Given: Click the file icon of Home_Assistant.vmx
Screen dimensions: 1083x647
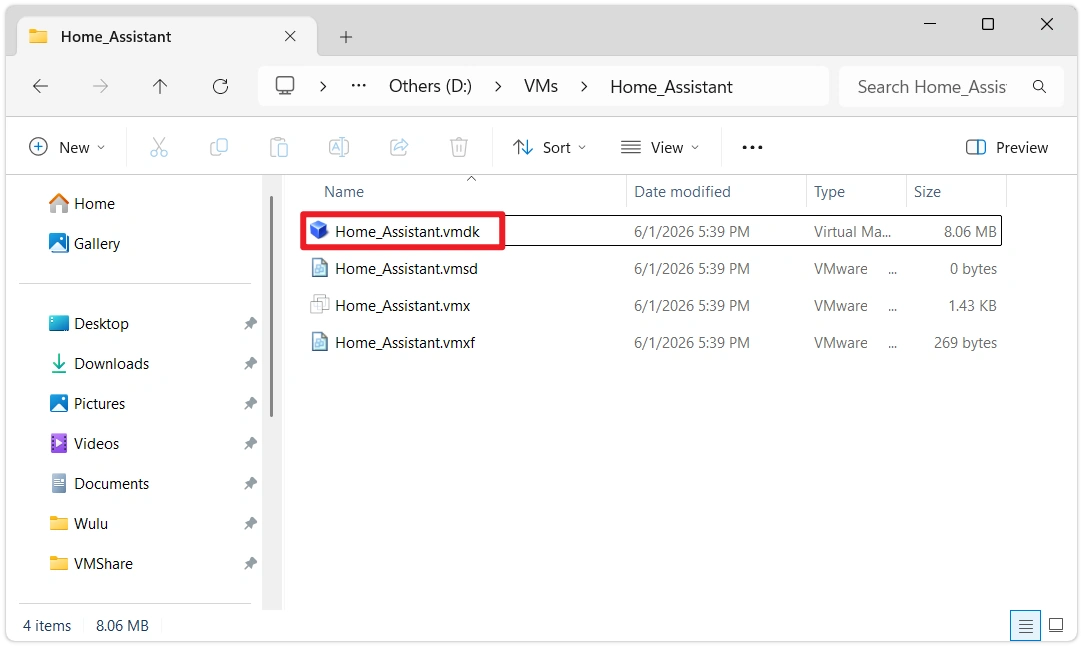Looking at the screenshot, I should click(x=319, y=305).
